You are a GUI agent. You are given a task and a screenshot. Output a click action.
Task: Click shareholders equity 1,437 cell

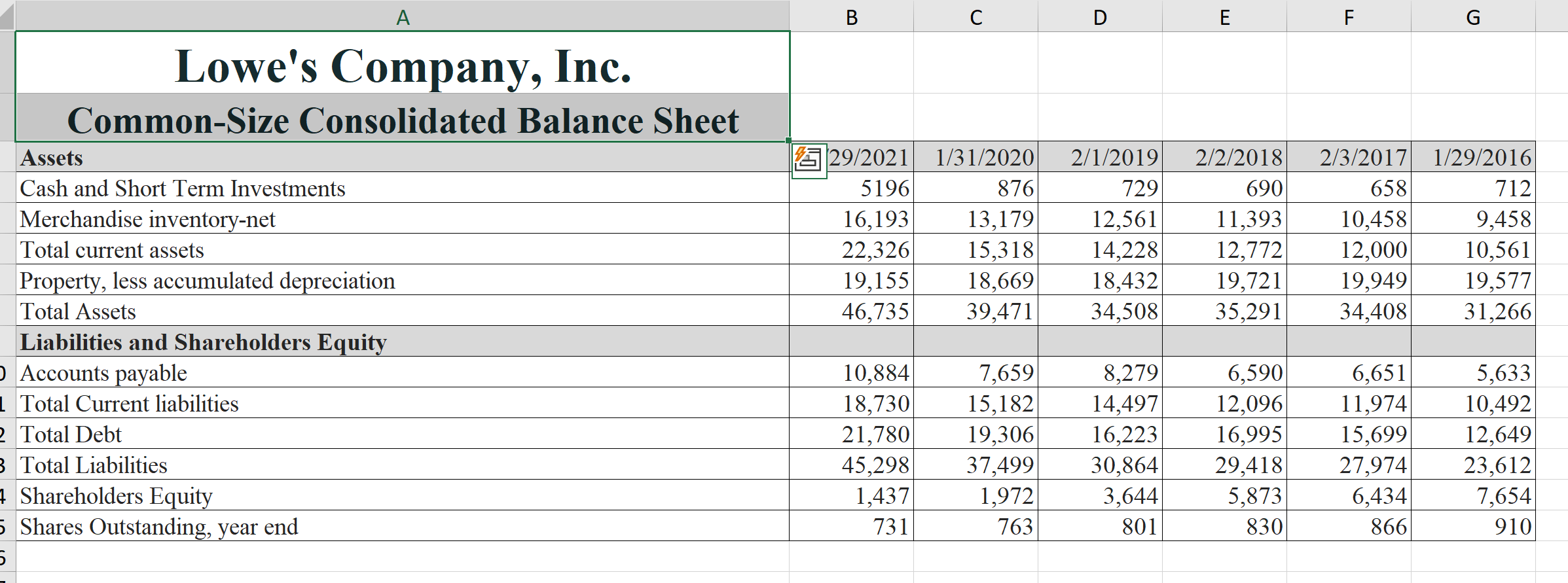pos(852,495)
